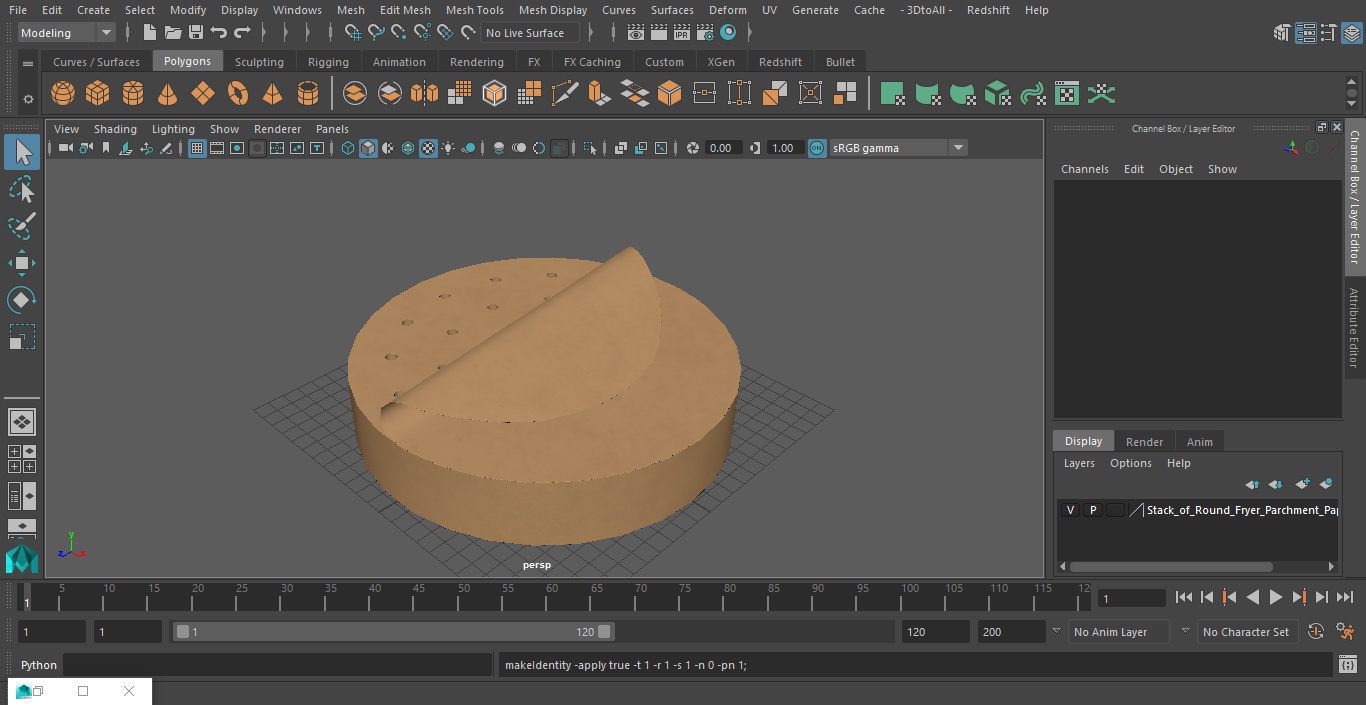Toggle playback P of Stack_of_Round_Fryer layer
Screen dimensions: 1366x705
tap(1093, 510)
